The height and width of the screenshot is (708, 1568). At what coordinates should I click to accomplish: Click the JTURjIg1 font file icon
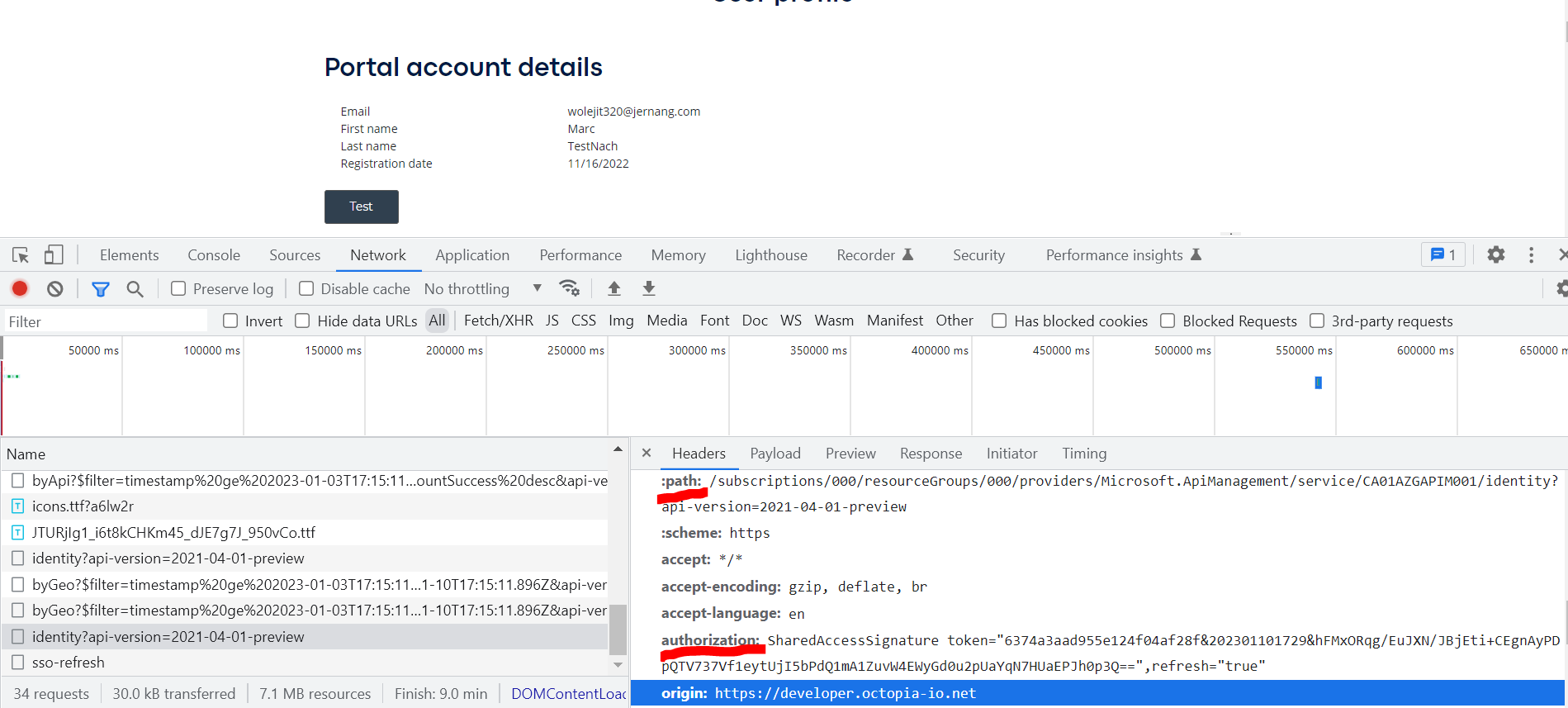[x=17, y=533]
